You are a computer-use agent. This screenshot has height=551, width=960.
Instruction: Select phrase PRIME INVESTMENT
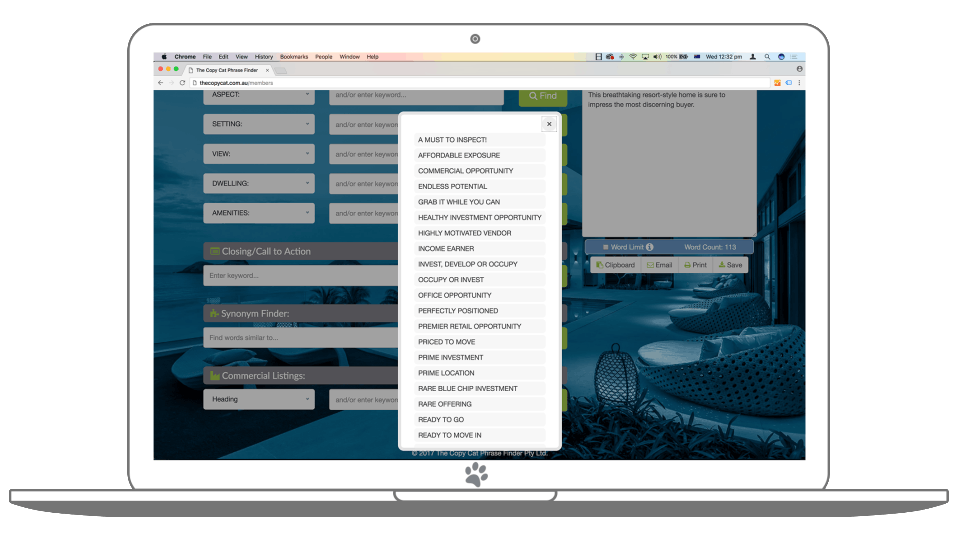(479, 358)
